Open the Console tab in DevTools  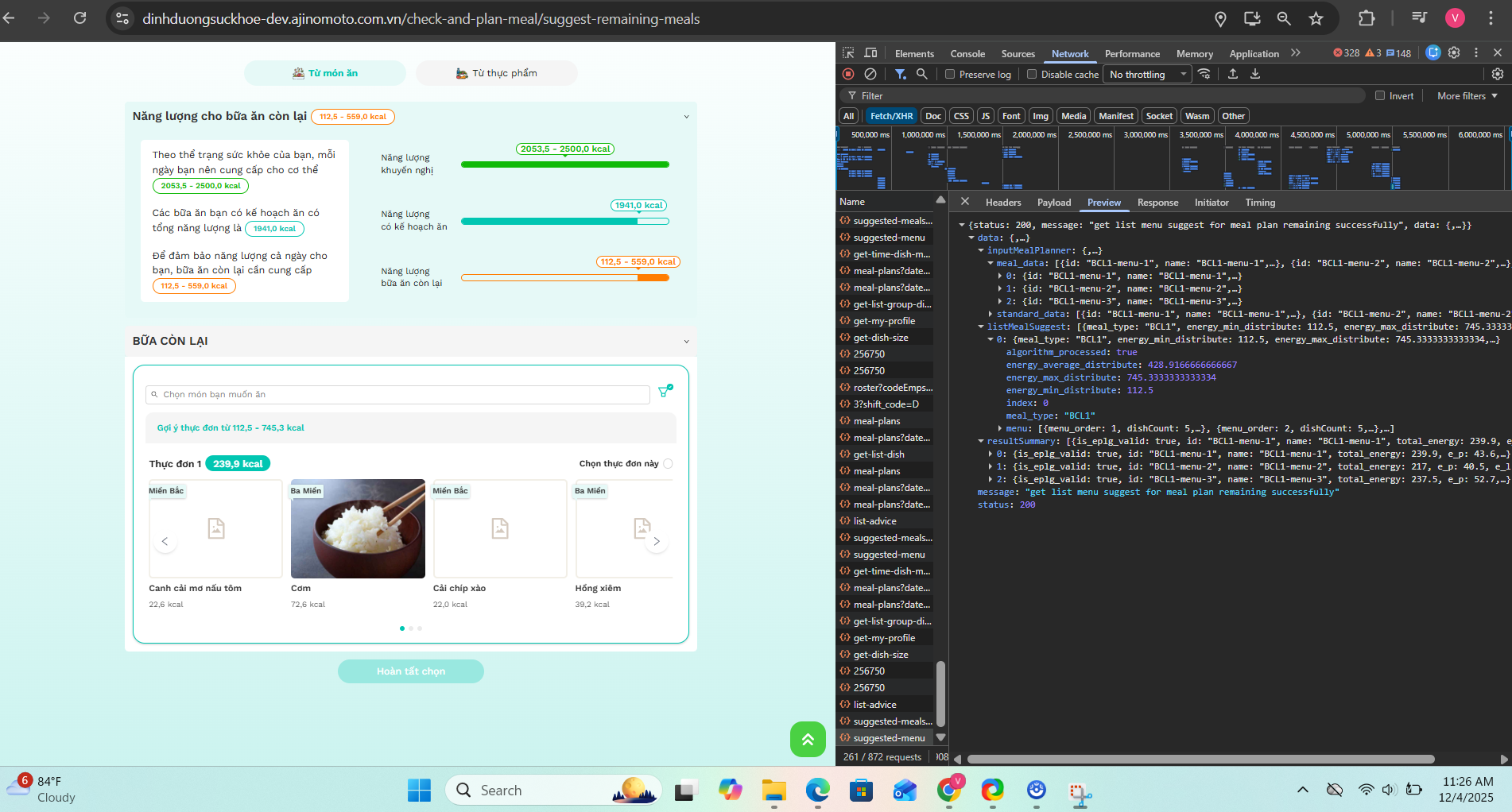967,54
